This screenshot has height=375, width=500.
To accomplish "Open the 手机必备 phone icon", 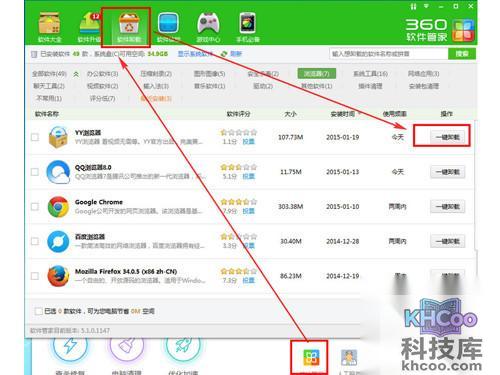I will pyautogui.click(x=248, y=23).
